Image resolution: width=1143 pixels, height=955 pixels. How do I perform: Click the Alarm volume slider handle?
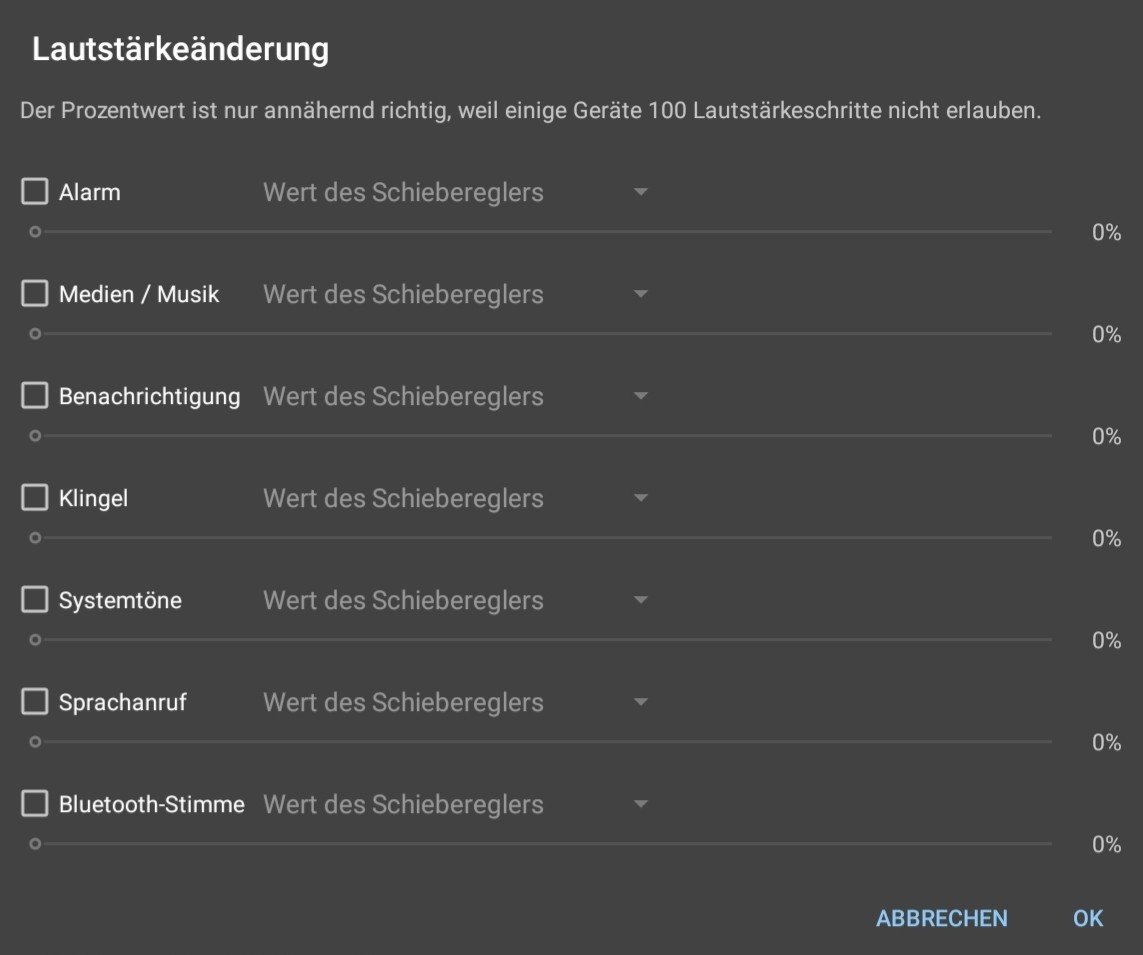[x=35, y=232]
